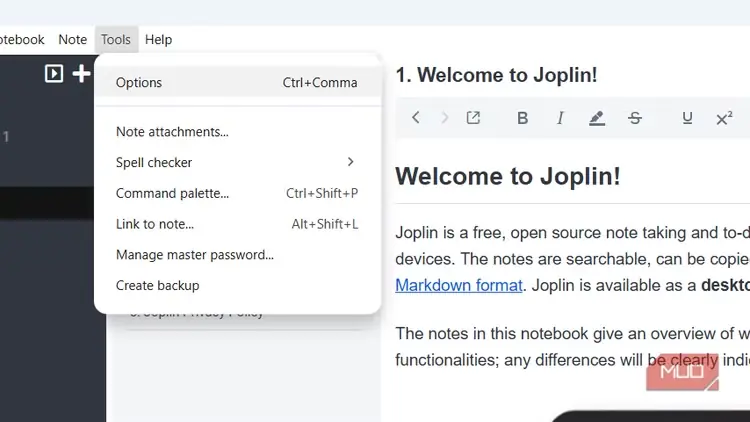The image size is (750, 422).
Task: Go back with the left arrow icon
Action: click(x=416, y=118)
